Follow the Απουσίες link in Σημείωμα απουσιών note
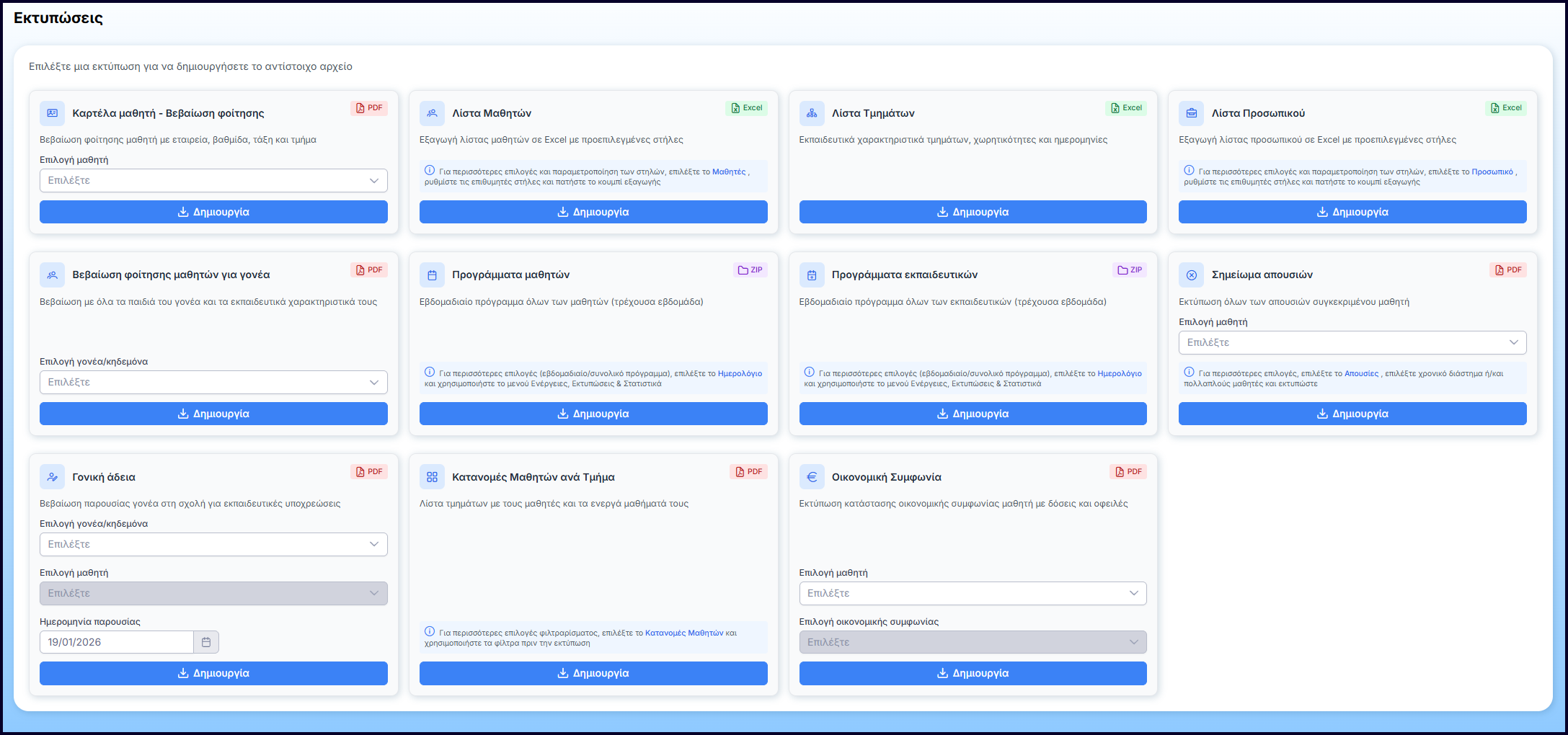The image size is (1568, 735). point(1361,374)
